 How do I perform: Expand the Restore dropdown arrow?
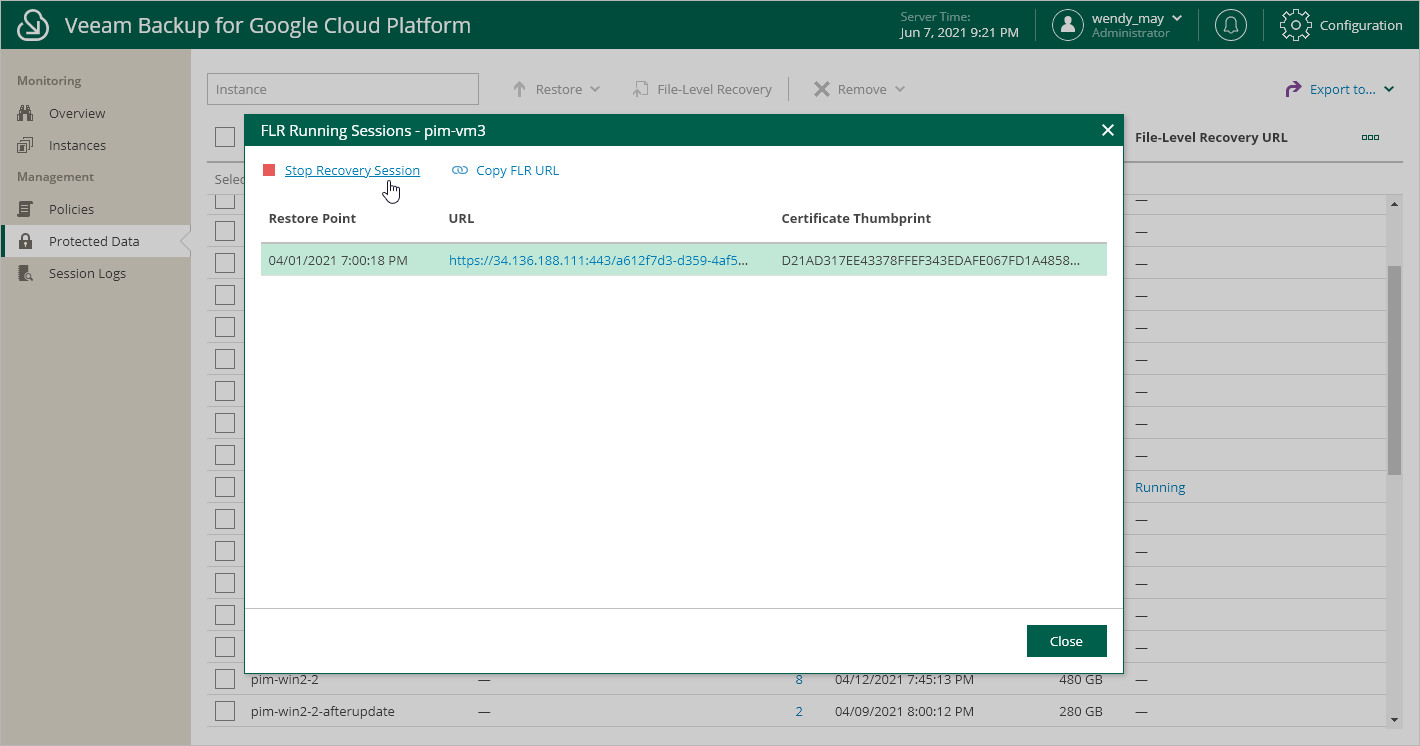pyautogui.click(x=595, y=89)
